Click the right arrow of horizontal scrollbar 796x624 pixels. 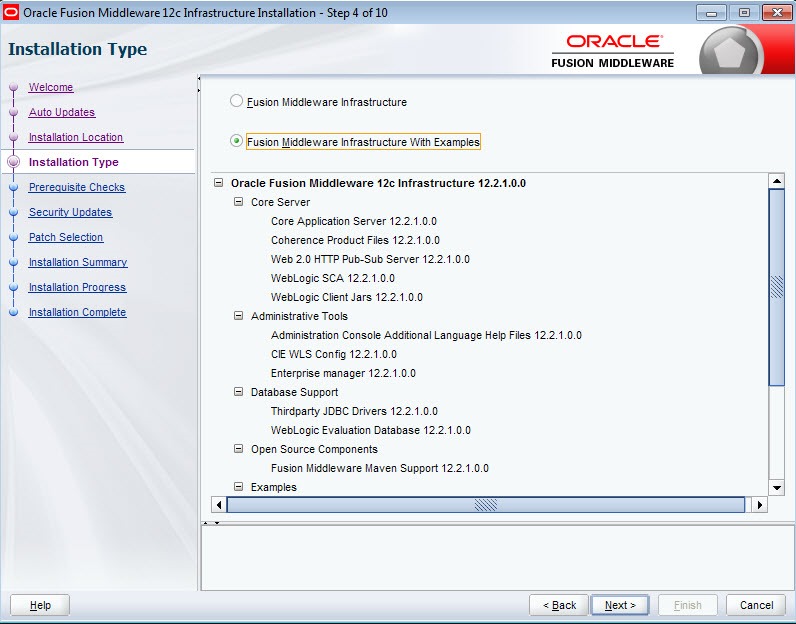click(x=759, y=505)
